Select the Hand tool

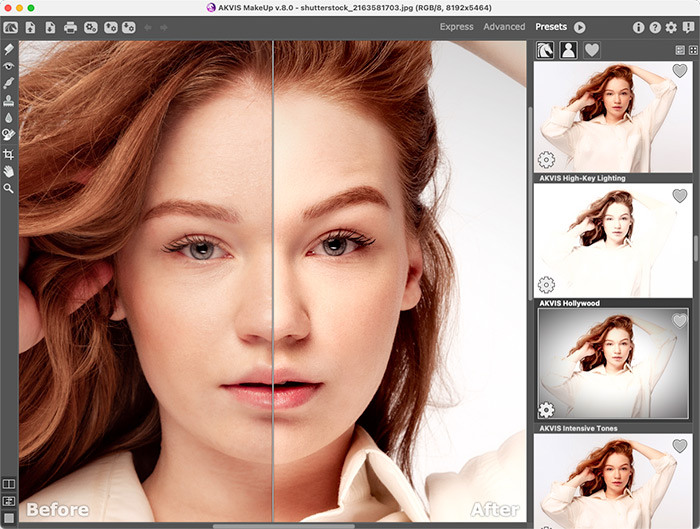pyautogui.click(x=9, y=171)
